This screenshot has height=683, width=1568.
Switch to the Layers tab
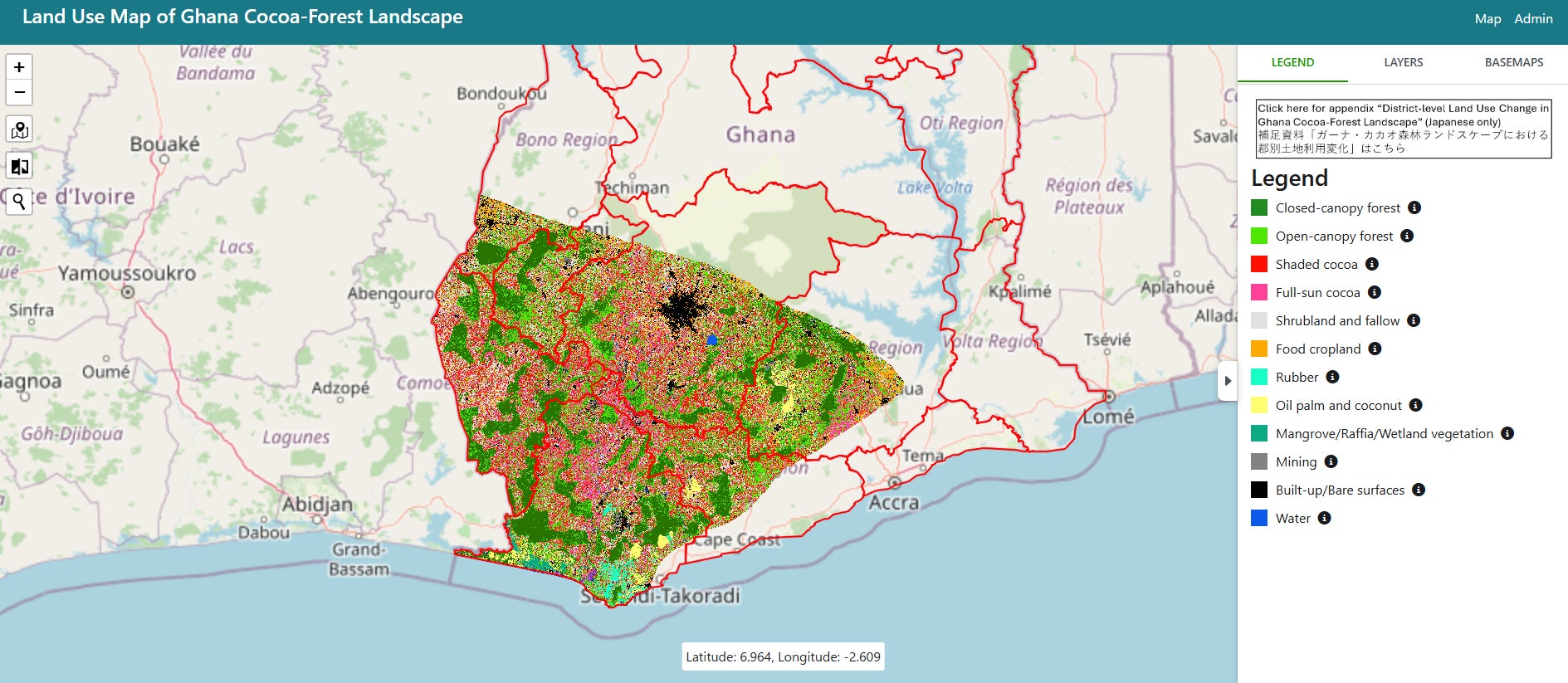coord(1403,62)
